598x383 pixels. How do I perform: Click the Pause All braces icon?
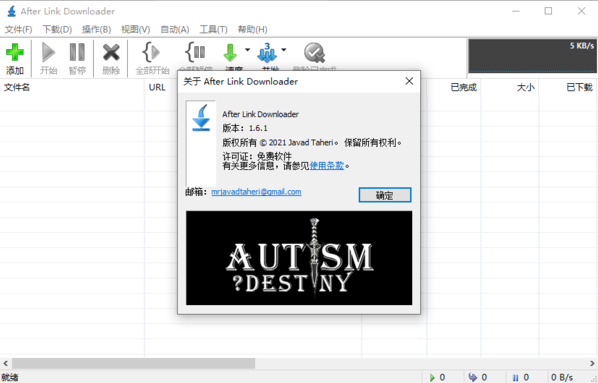(195, 52)
